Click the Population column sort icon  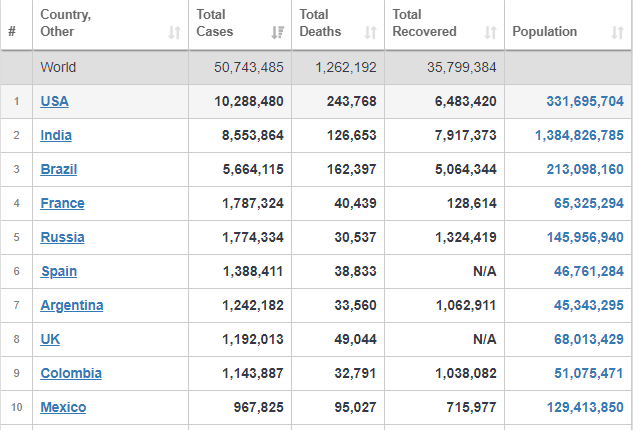(617, 32)
